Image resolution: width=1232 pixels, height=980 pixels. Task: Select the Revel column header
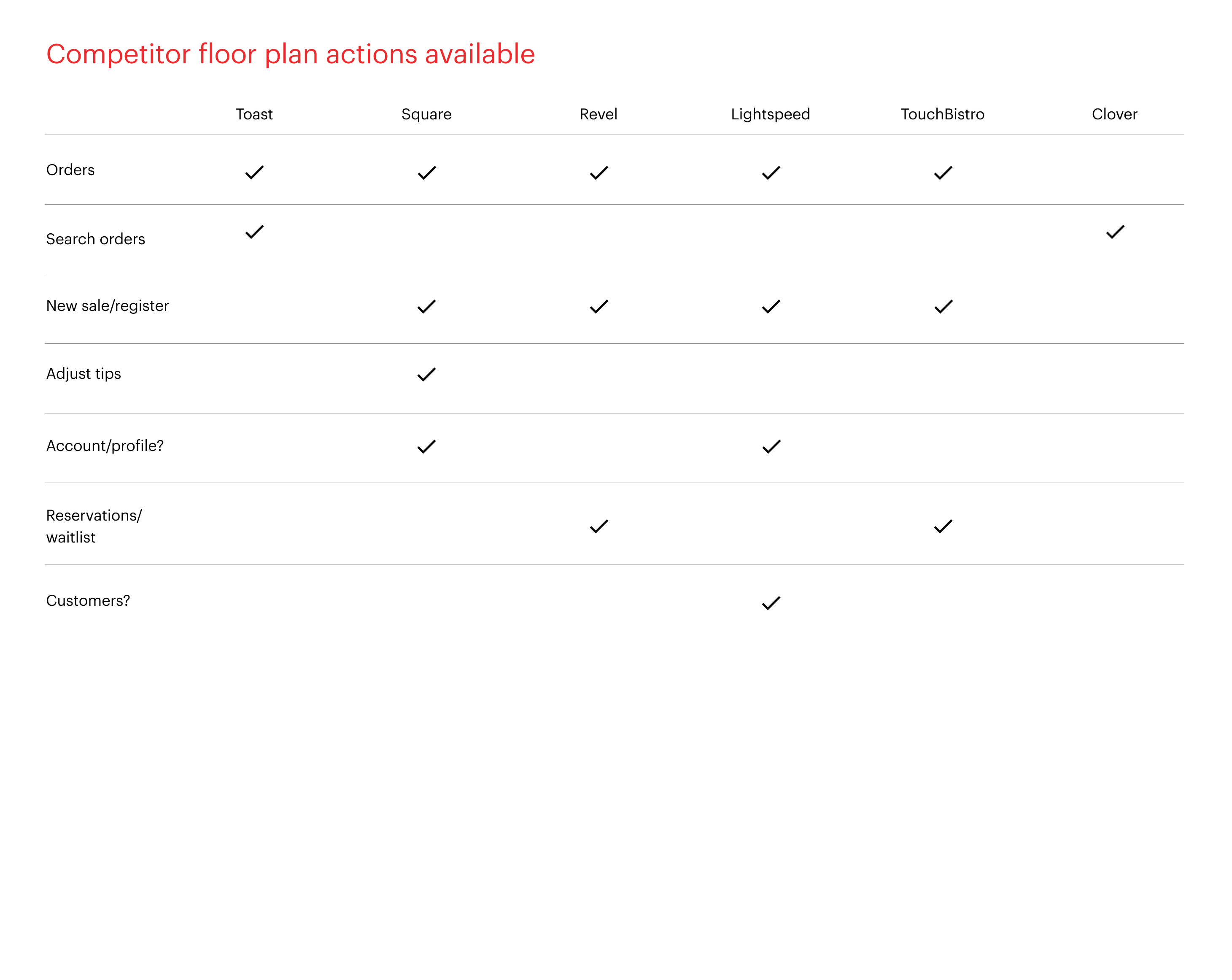coord(598,114)
